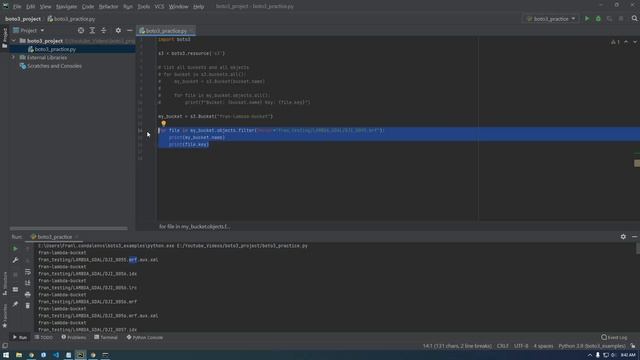Rerun boto3_practice in Run panel

(x=15, y=249)
